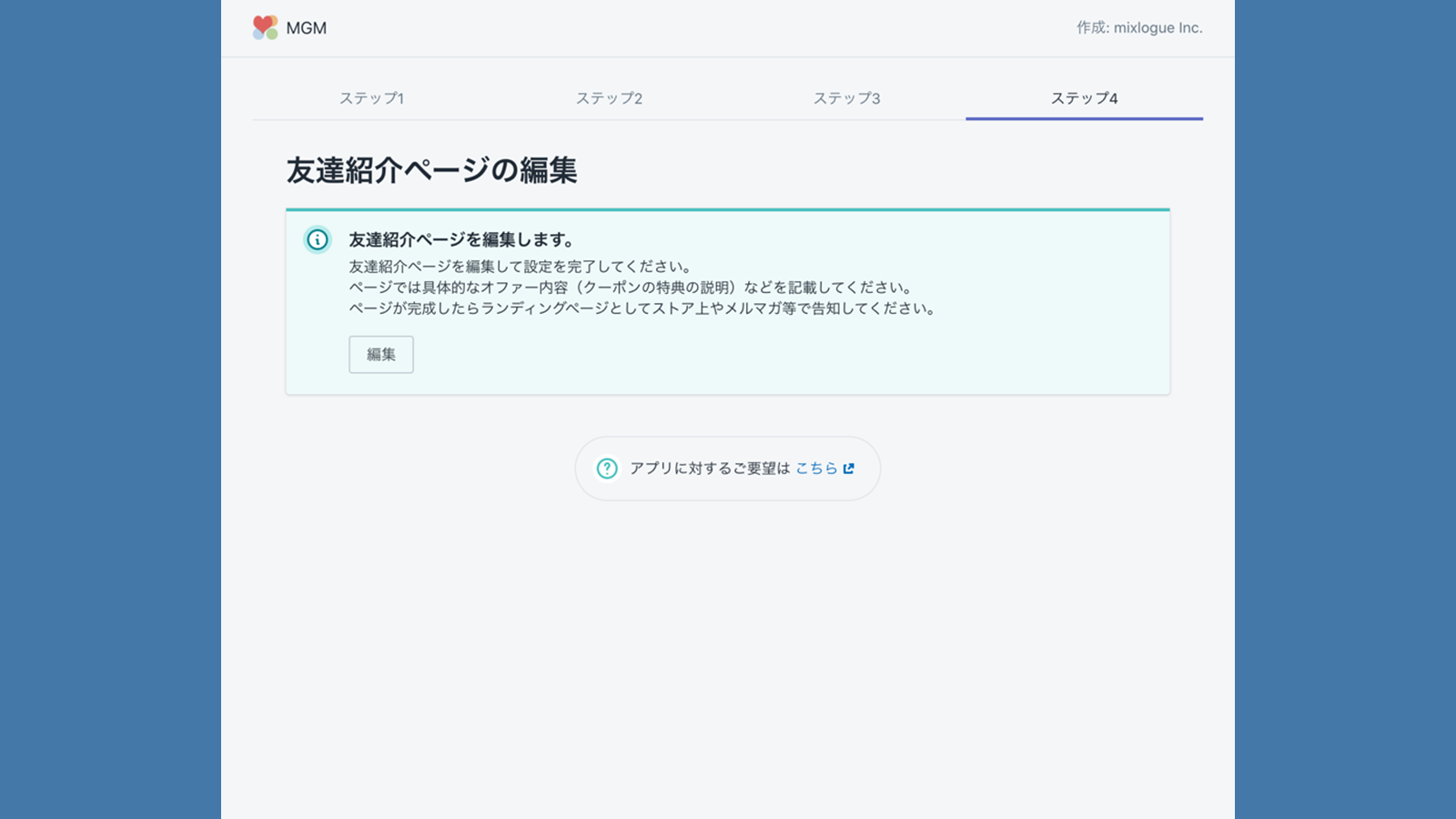The width and height of the screenshot is (1456, 819).
Task: Open the external link icon beside こちら
Action: pyautogui.click(x=849, y=469)
